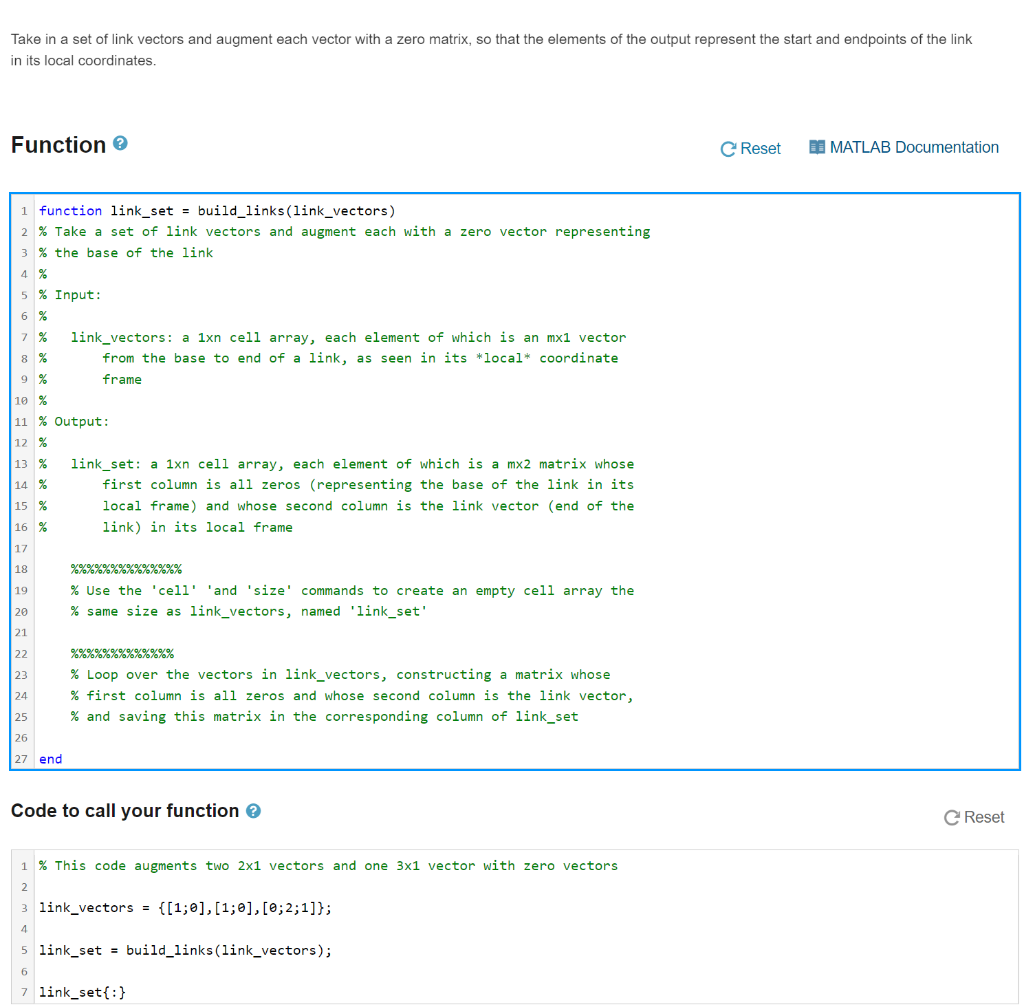Click the percent-sign divider on line 18
This screenshot has height=1007, width=1024.
126,569
